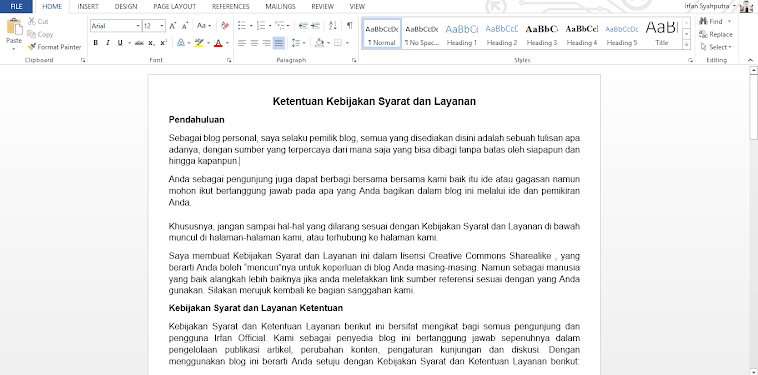Apply shading paint bucket

[319, 43]
